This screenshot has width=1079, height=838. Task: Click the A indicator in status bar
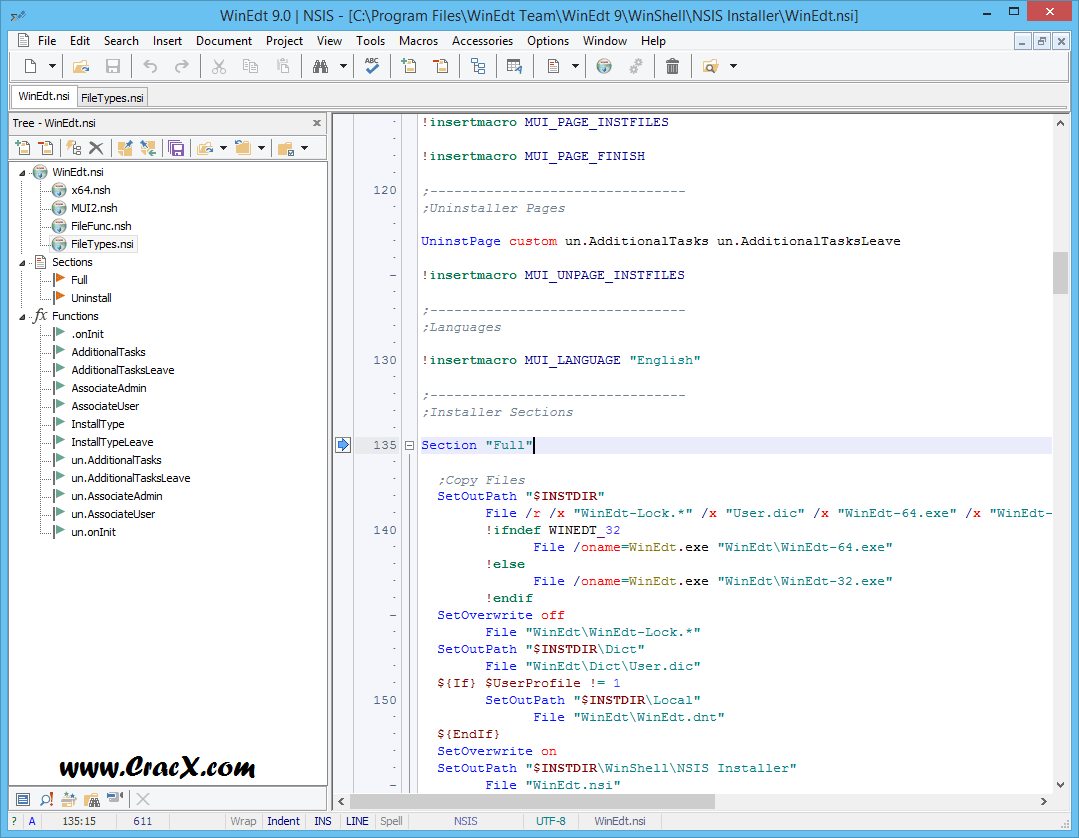[x=32, y=821]
